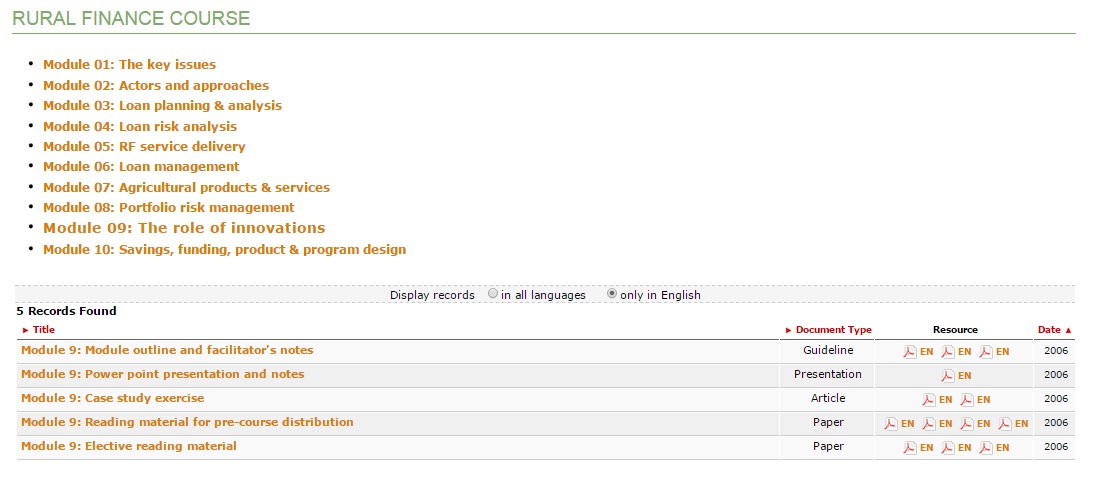Screen dimensions: 1094x493
Task: Go to Module 01: The key issues
Action: (x=129, y=65)
